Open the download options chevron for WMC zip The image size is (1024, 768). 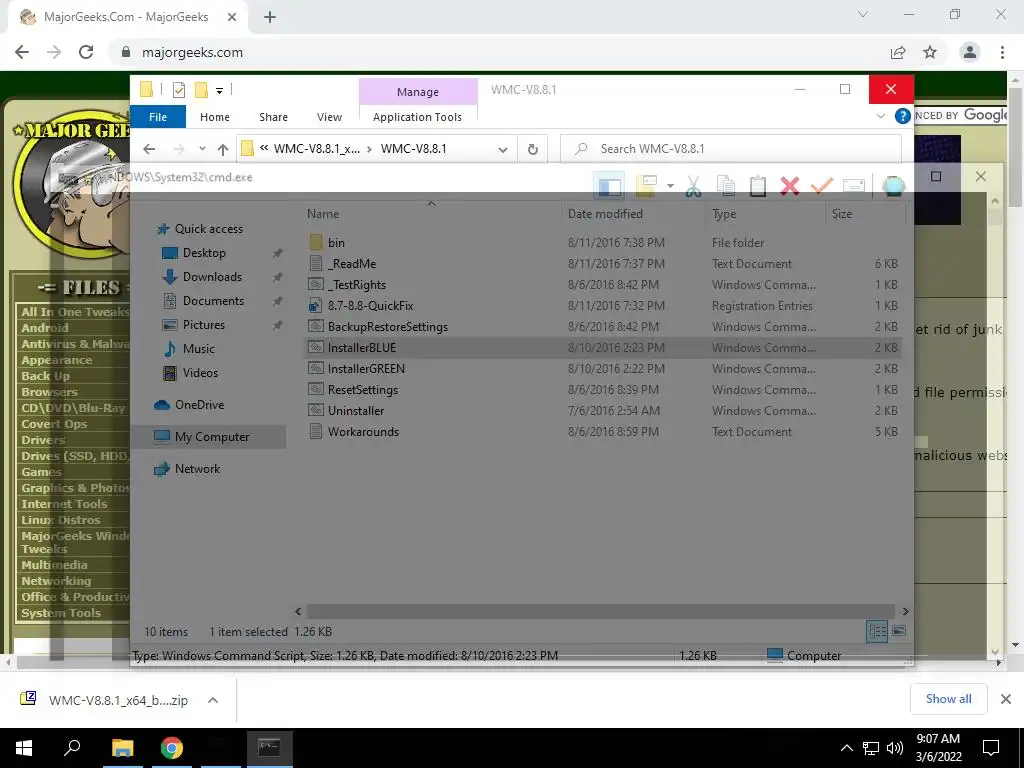click(213, 700)
